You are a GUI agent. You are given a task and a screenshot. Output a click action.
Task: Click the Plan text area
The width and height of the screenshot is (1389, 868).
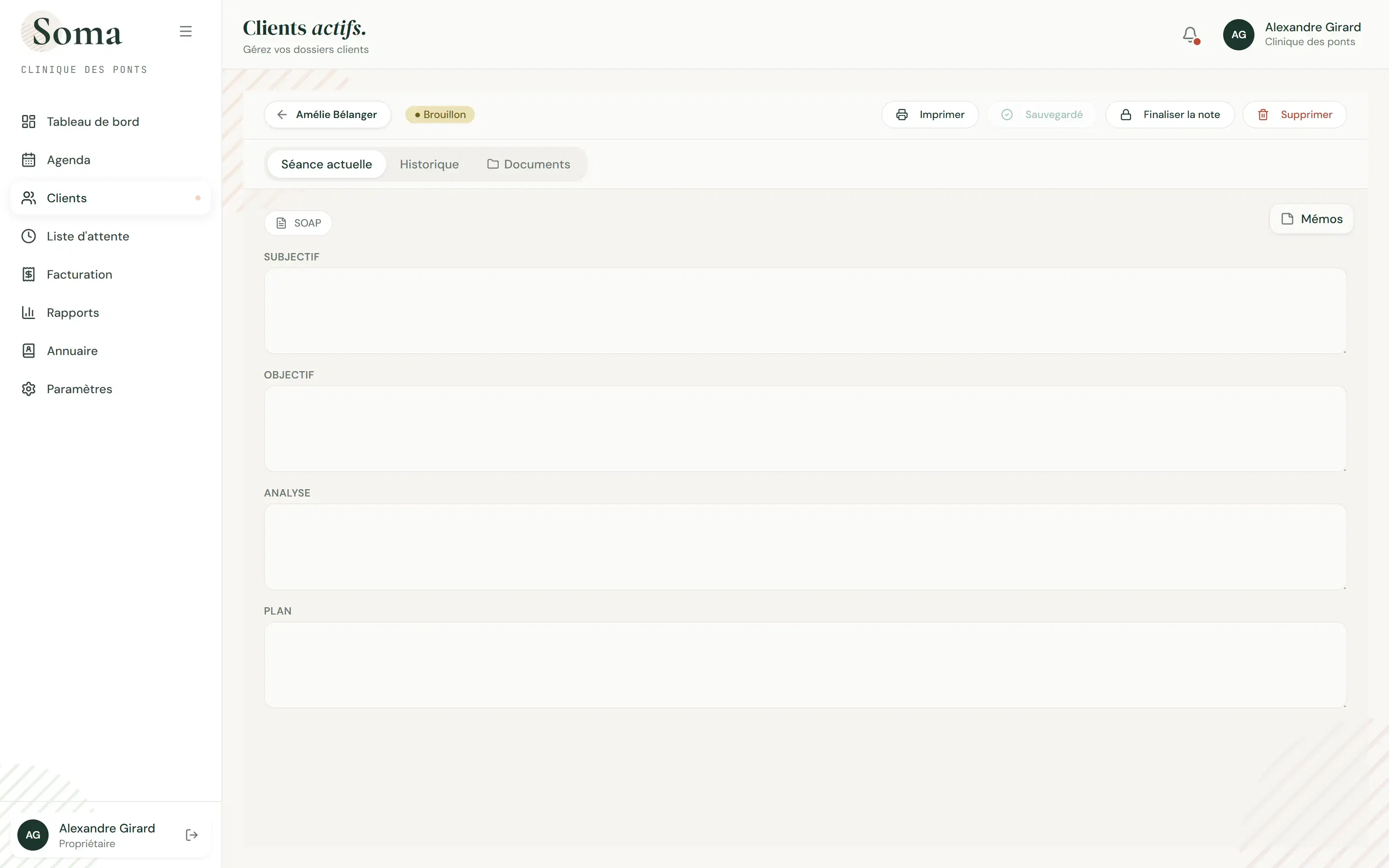[805, 665]
